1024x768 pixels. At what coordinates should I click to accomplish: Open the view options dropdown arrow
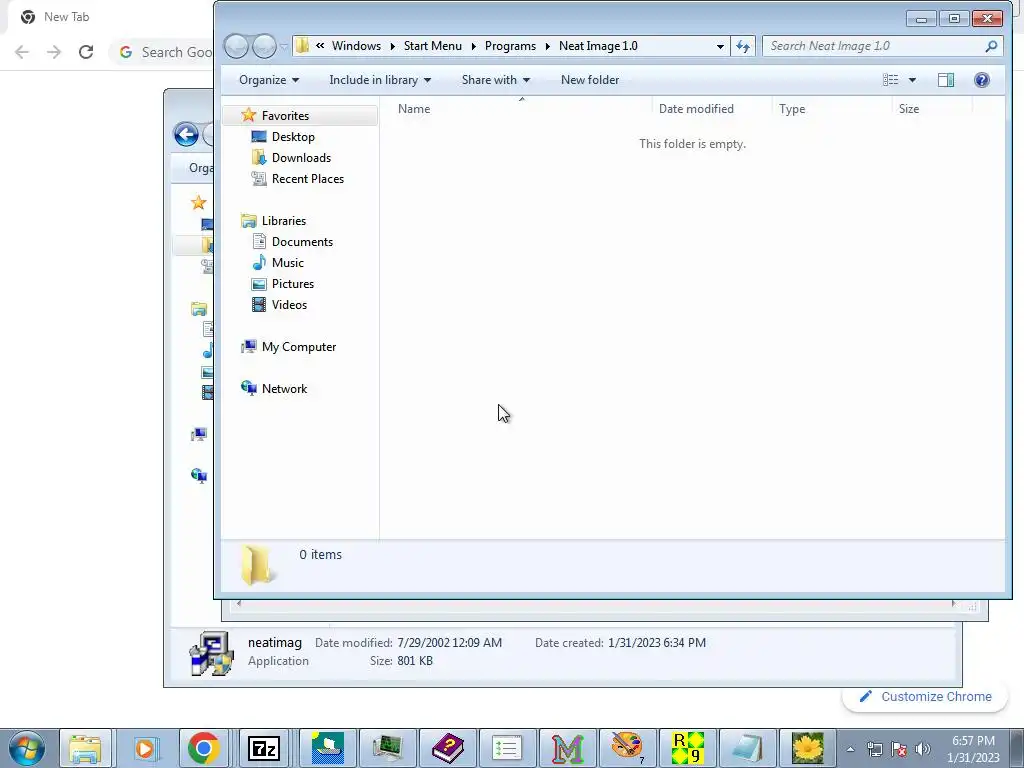coord(912,80)
